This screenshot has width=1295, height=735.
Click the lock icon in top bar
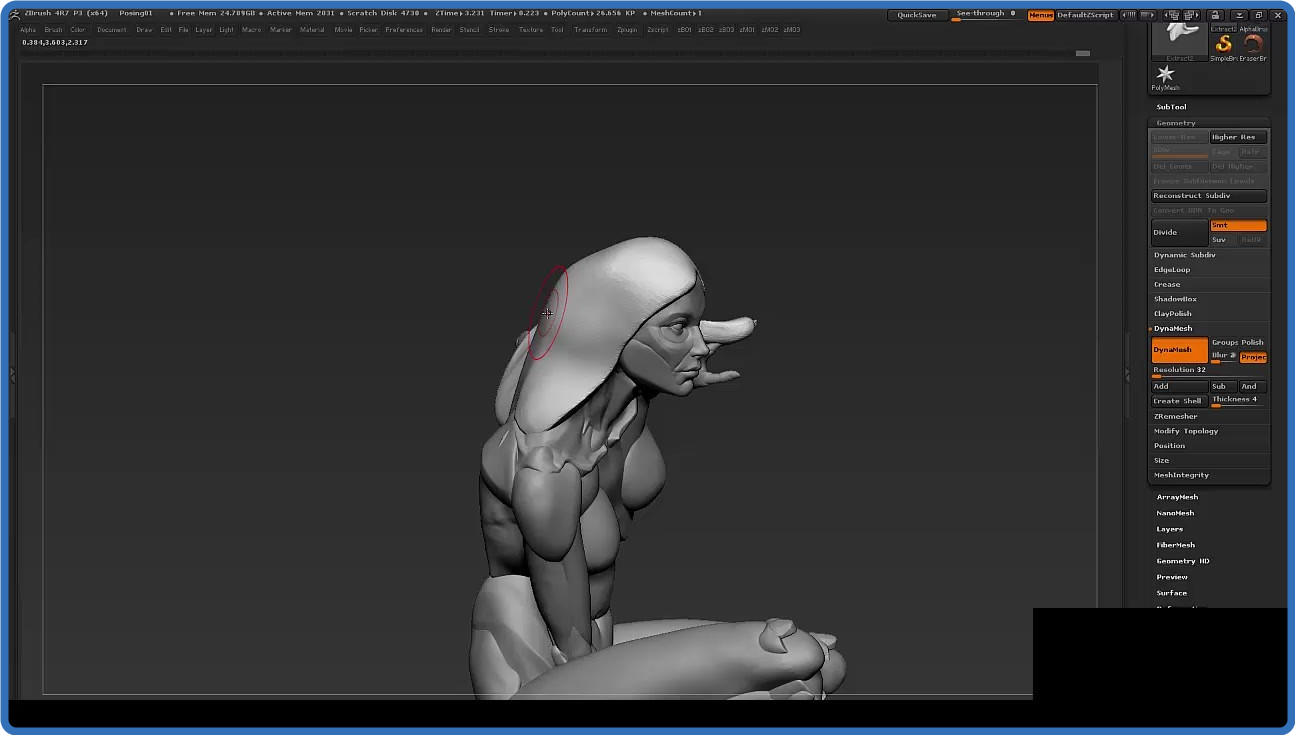pos(1214,15)
